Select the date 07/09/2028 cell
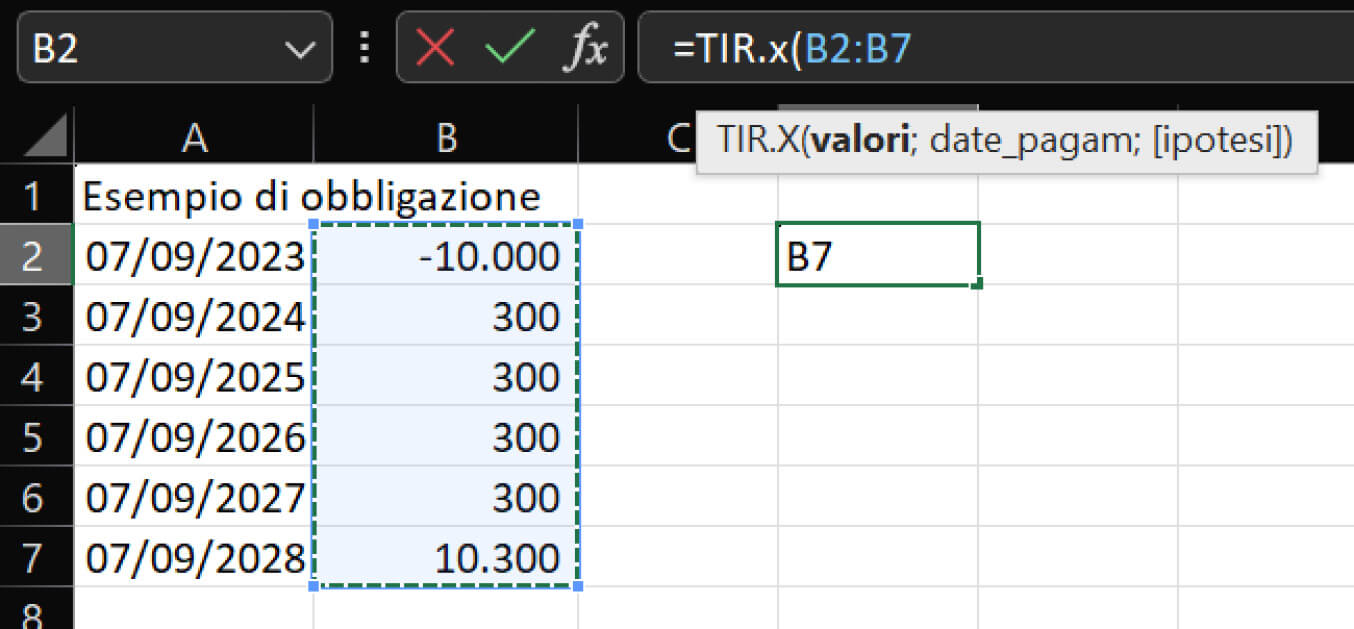The width and height of the screenshot is (1354, 629). 193,557
